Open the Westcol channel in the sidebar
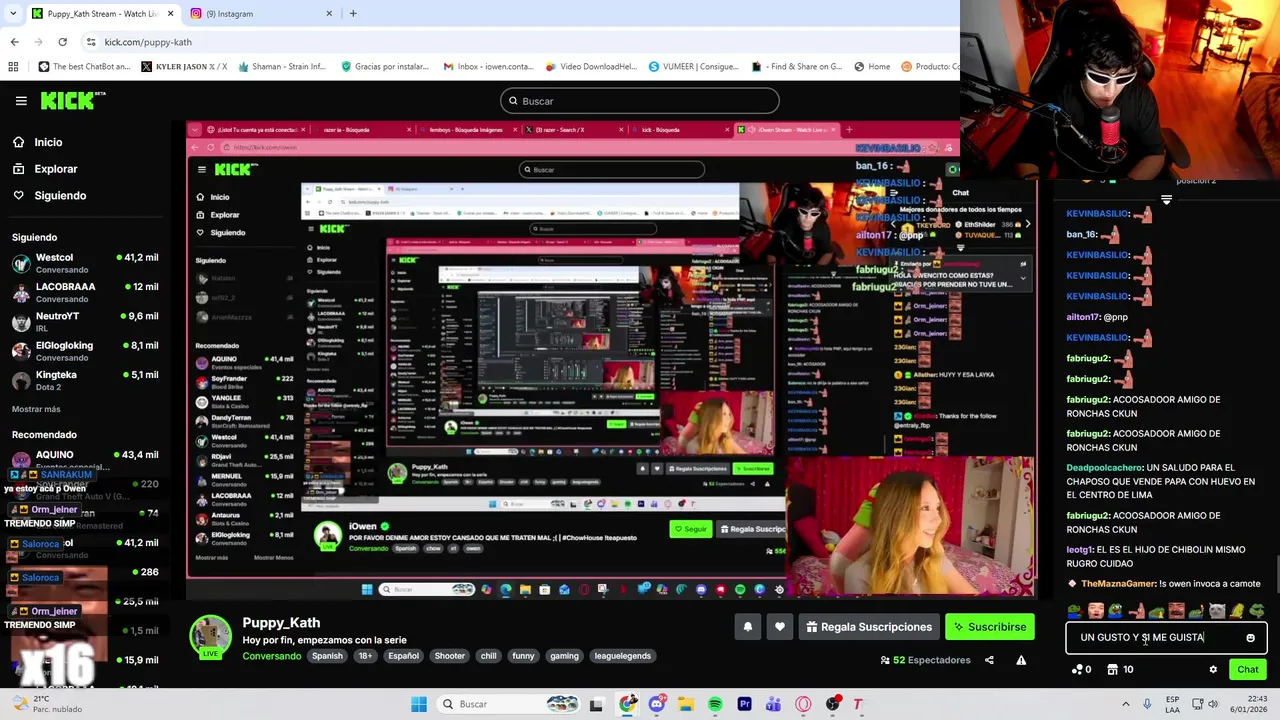Image resolution: width=1280 pixels, height=720 pixels. (x=85, y=263)
